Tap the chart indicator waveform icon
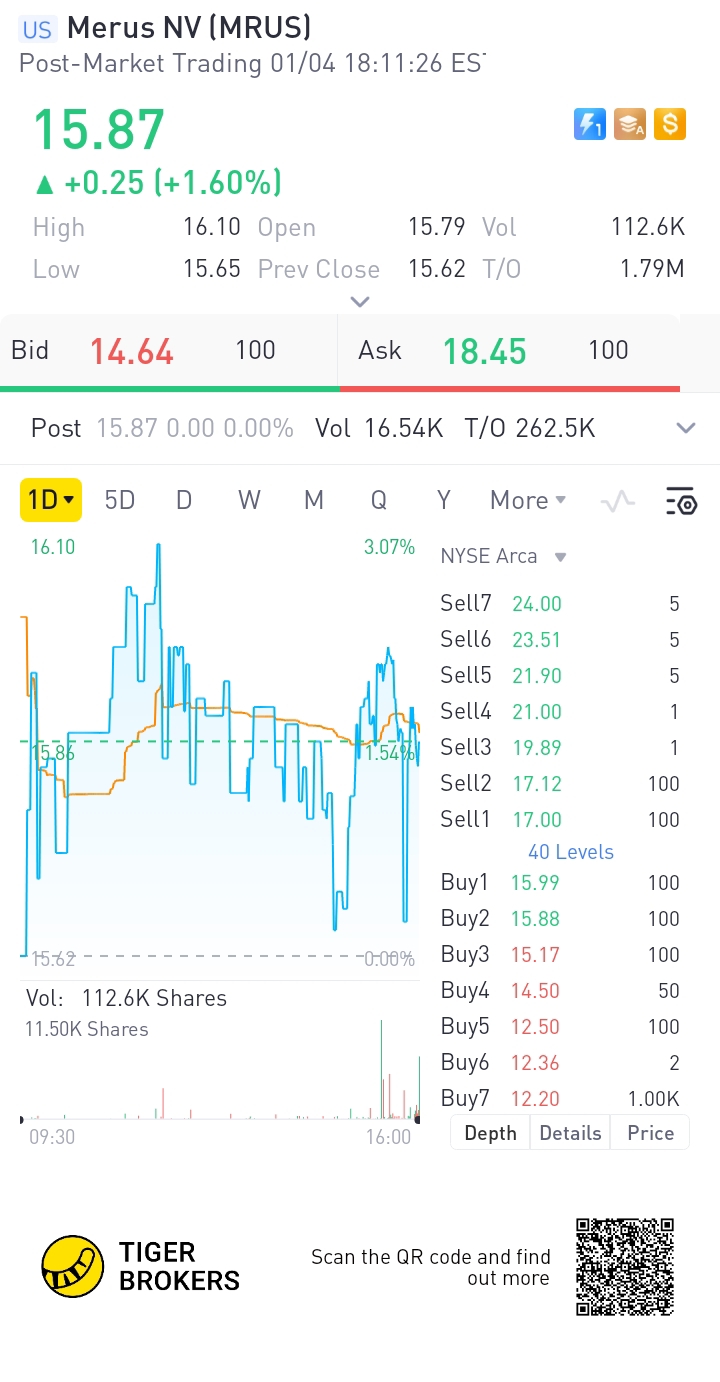This screenshot has width=720, height=1382. point(618,501)
